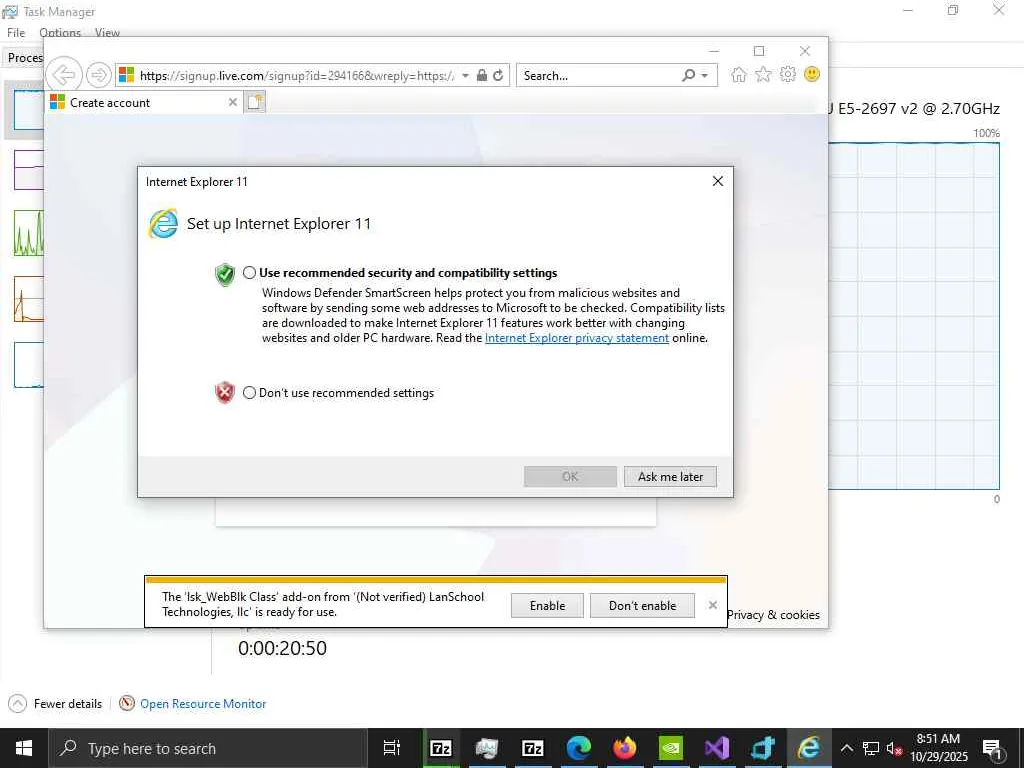Select the orange graph thumbnail in Task Manager

pyautogui.click(x=29, y=299)
